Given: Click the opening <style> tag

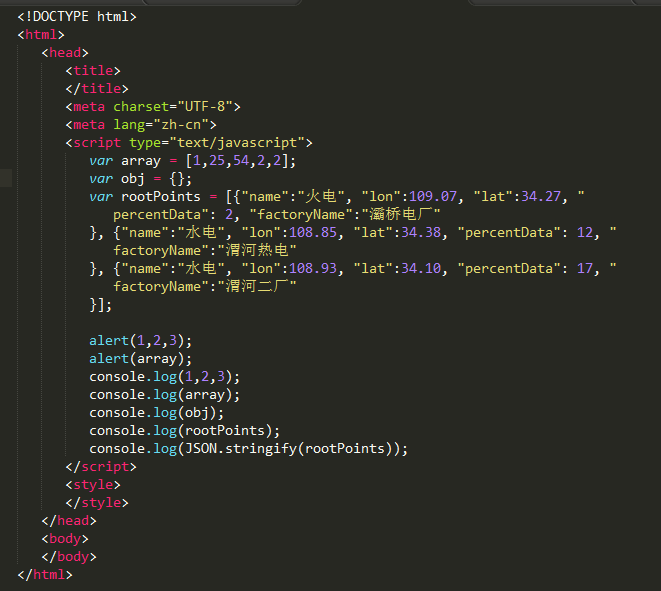Looking at the screenshot, I should pos(93,485).
